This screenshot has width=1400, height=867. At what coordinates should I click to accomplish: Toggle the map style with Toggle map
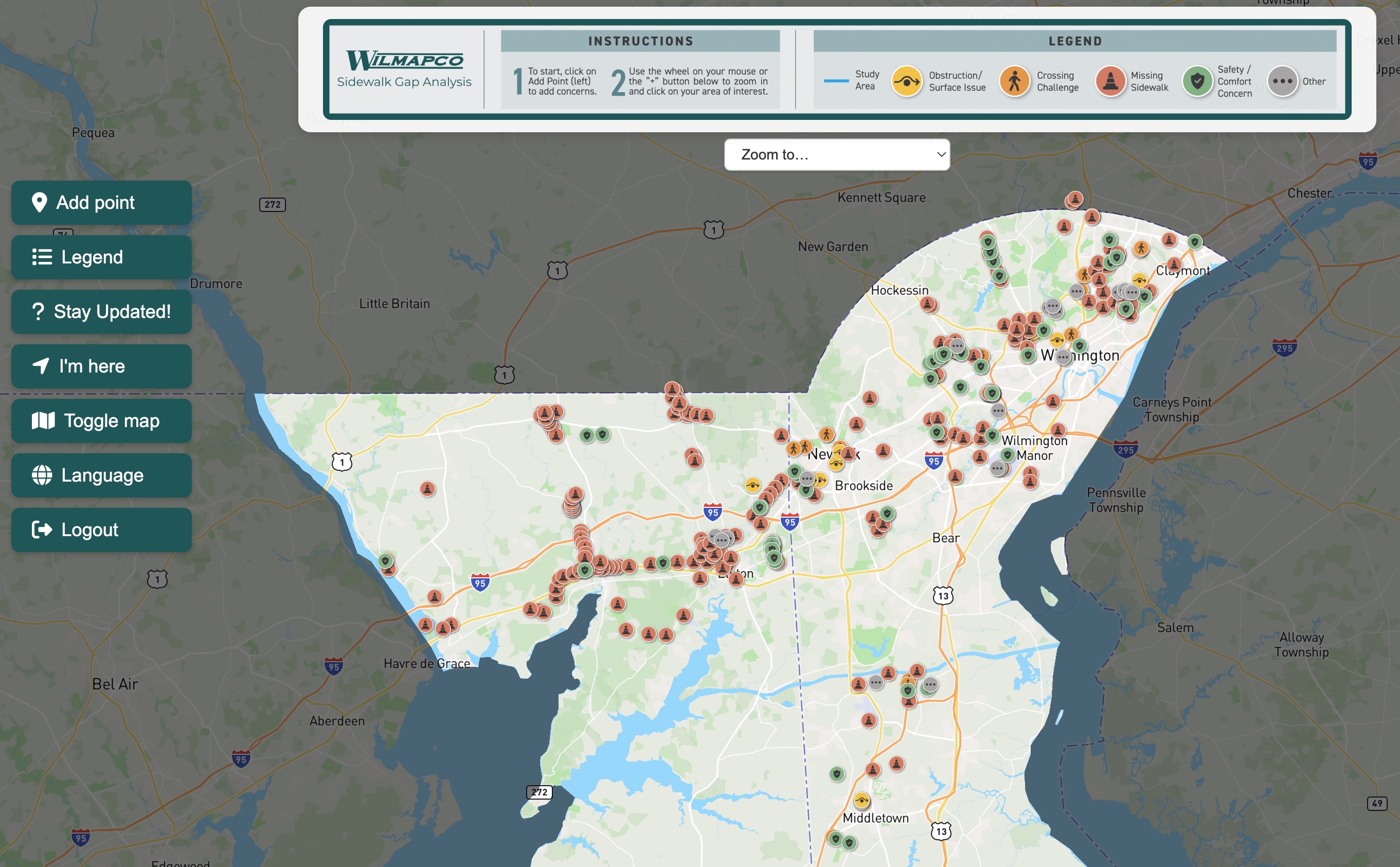tap(101, 420)
